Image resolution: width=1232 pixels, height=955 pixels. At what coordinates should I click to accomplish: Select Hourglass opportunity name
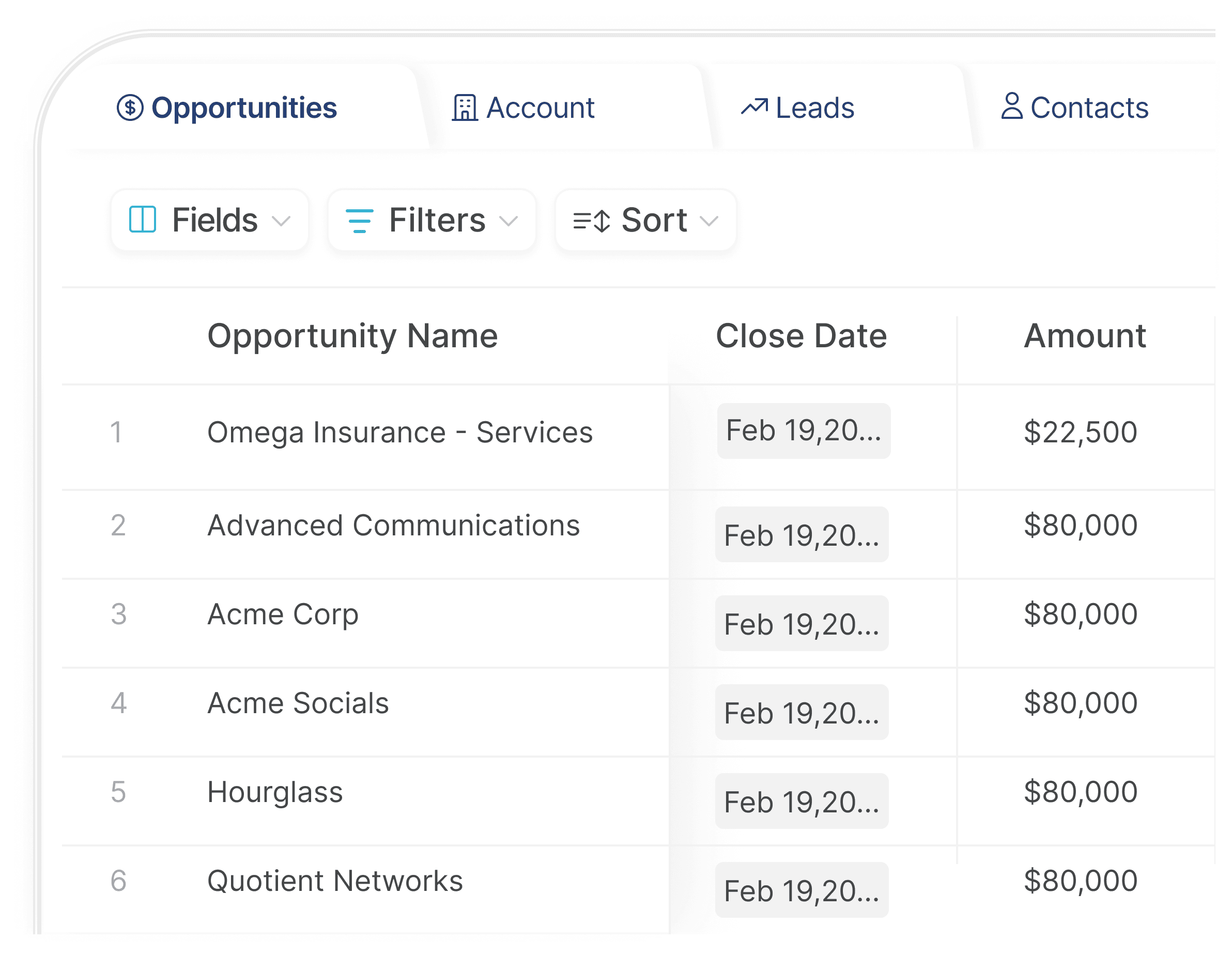[x=275, y=793]
